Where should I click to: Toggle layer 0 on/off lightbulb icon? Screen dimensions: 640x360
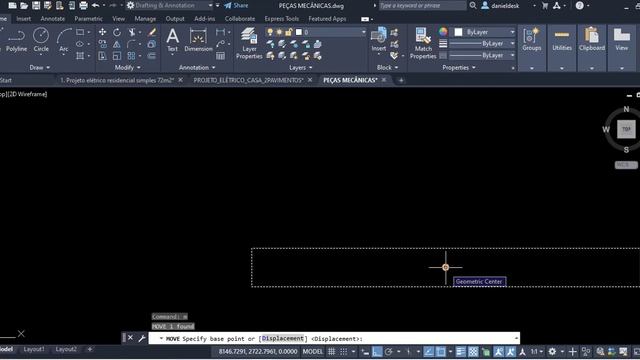coord(270,32)
